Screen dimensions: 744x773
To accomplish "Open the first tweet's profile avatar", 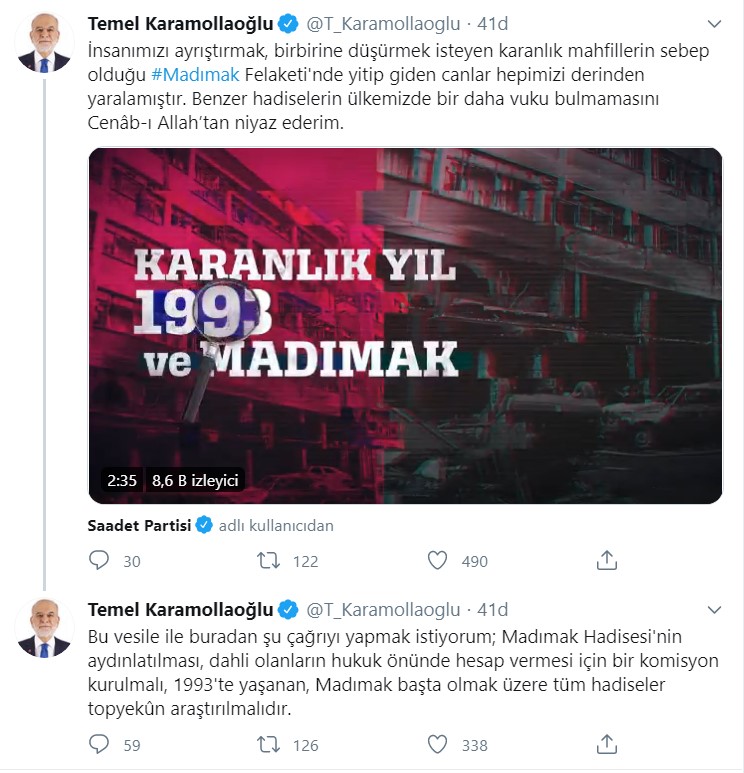I will click(x=44, y=42).
